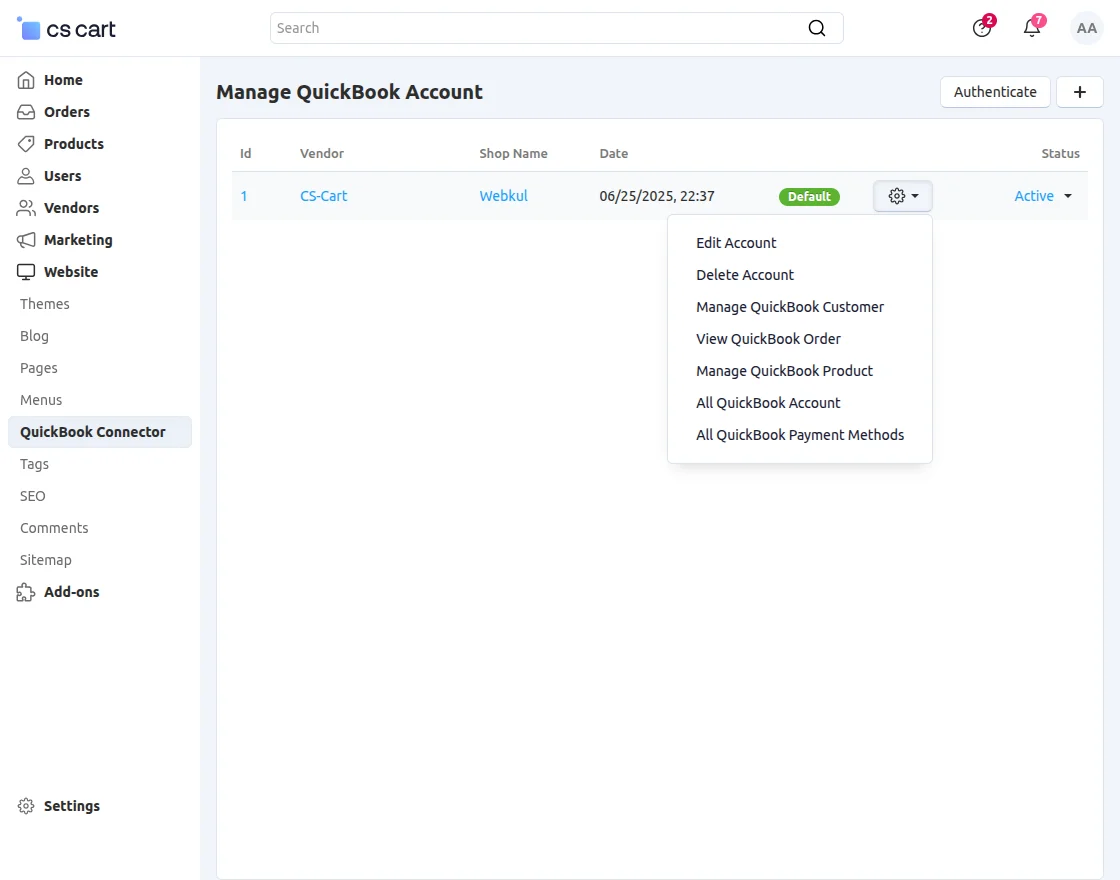Select the Marketing megaphone icon
Viewport: 1120px width, 880px height.
click(25, 239)
